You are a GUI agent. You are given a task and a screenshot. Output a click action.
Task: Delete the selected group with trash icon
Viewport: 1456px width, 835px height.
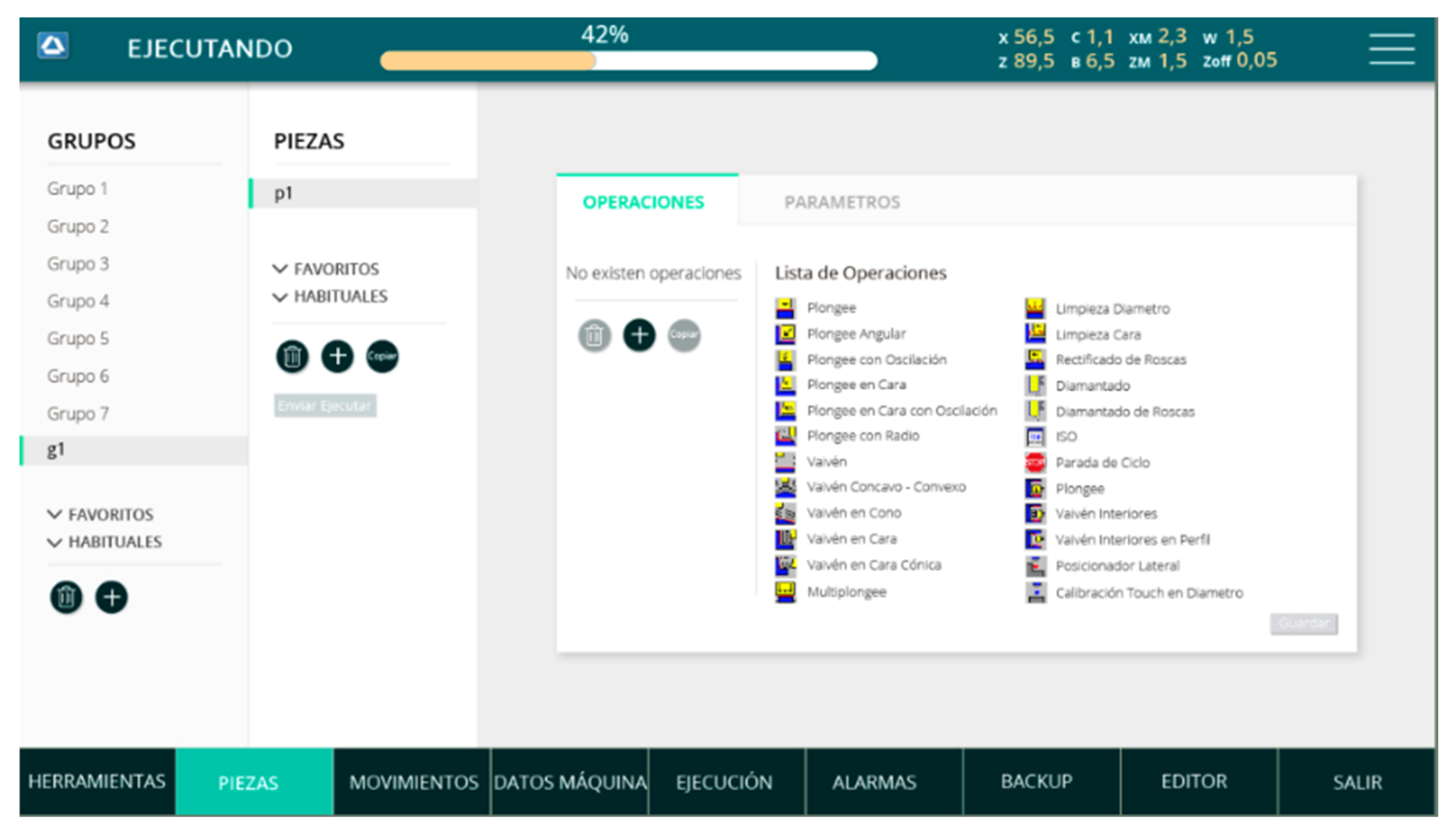(x=66, y=597)
